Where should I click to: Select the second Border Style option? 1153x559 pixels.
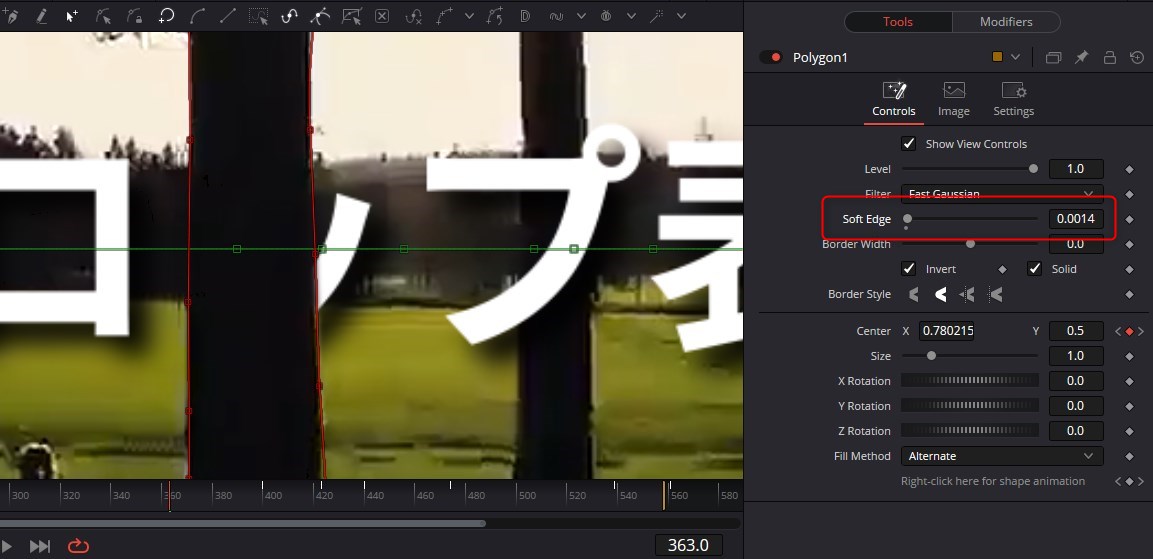click(940, 294)
